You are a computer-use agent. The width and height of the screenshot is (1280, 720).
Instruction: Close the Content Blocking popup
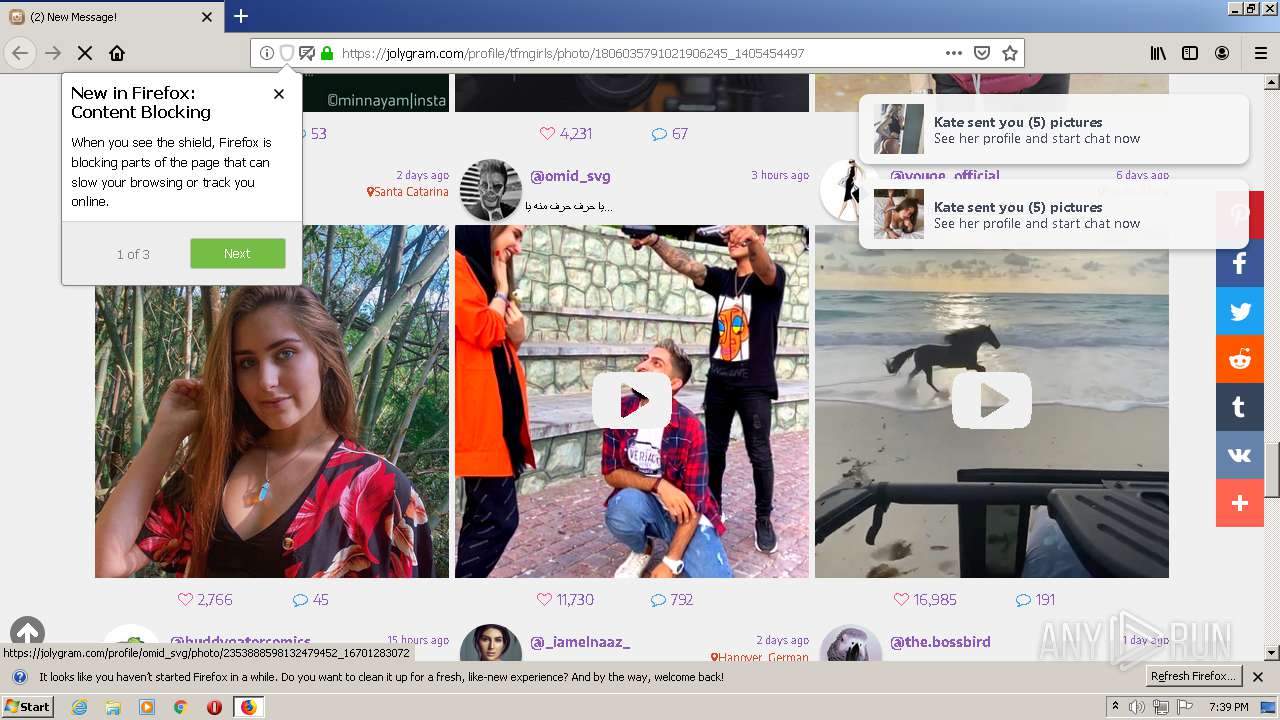(279, 93)
